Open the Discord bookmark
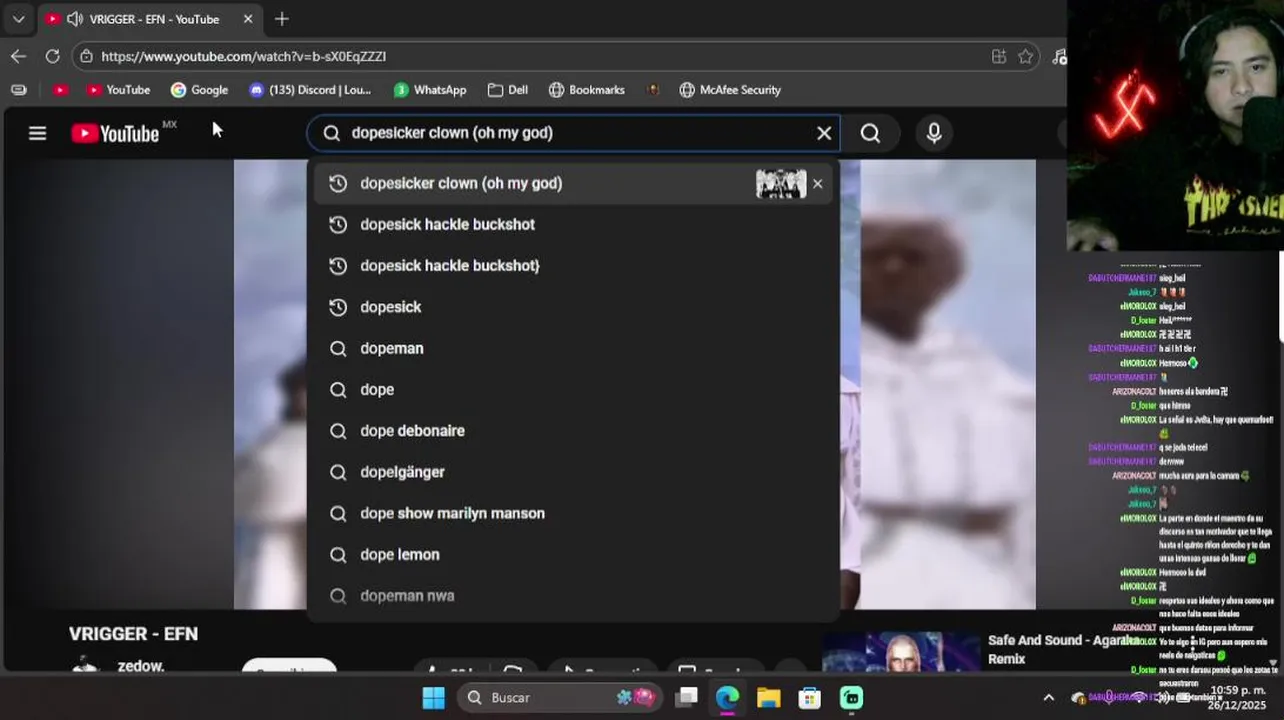Viewport: 1284px width, 720px height. tap(309, 90)
